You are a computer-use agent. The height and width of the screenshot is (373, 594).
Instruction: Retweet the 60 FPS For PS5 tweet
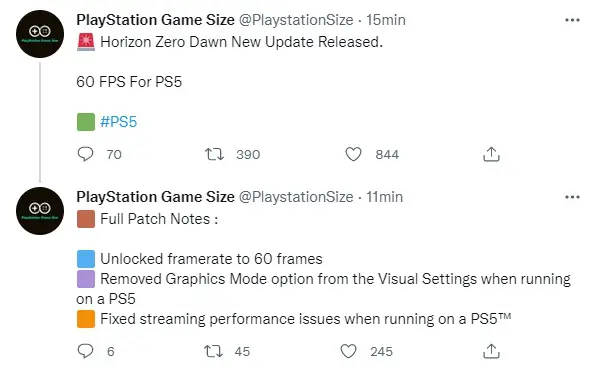point(214,154)
